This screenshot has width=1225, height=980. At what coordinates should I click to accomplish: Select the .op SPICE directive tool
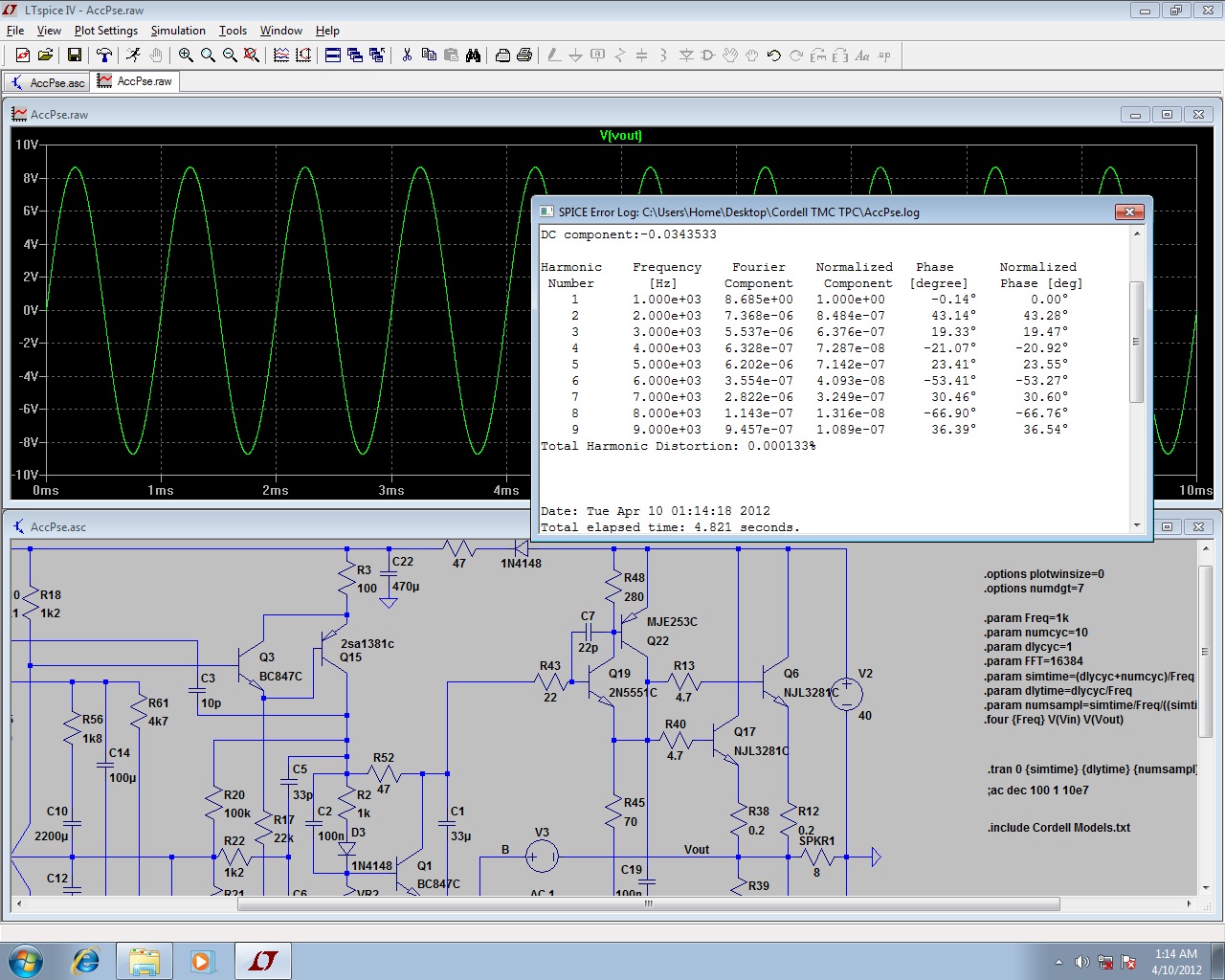[884, 56]
